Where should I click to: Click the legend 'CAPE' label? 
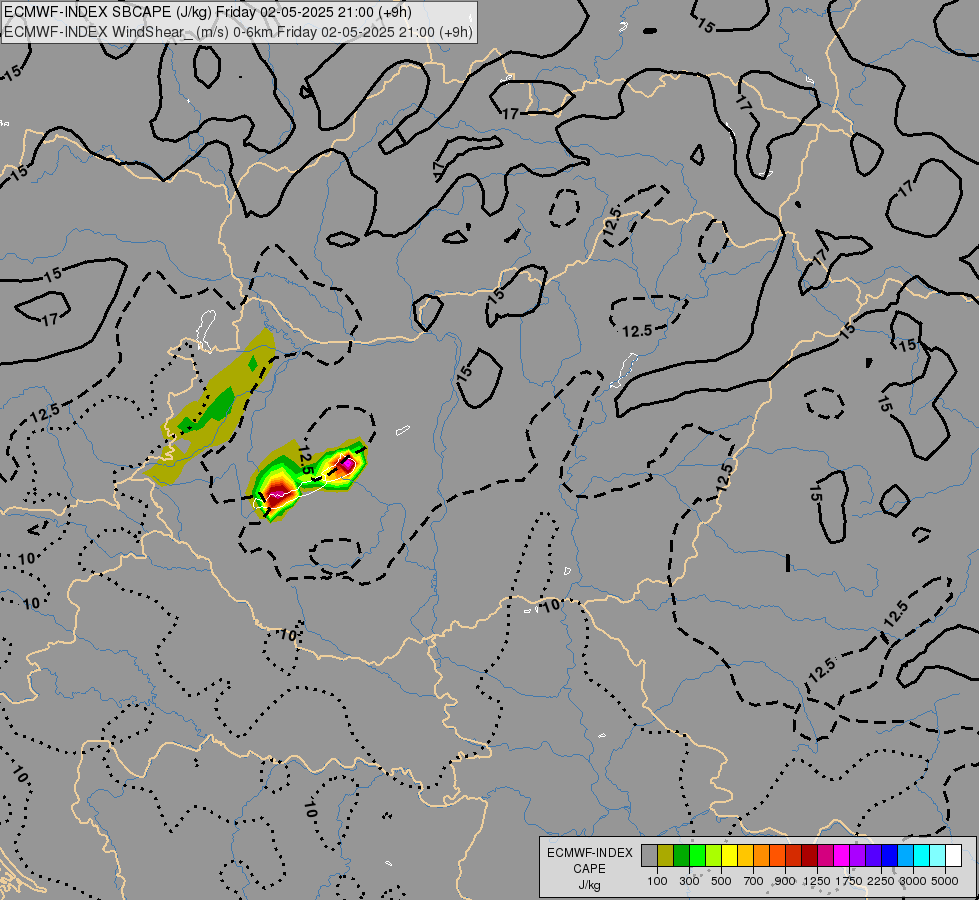(589, 869)
